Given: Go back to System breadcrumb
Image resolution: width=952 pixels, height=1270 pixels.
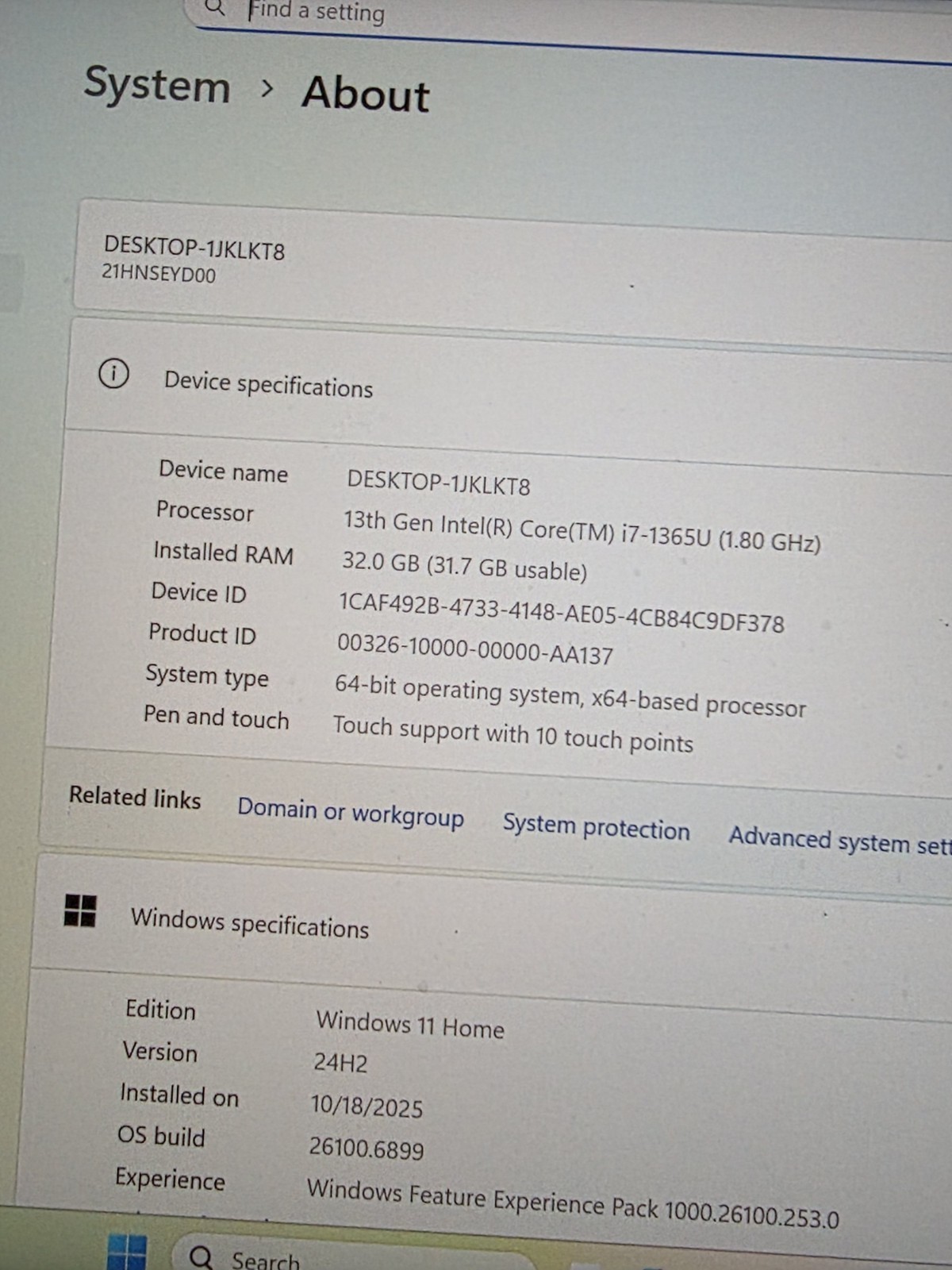Looking at the screenshot, I should point(157,85).
